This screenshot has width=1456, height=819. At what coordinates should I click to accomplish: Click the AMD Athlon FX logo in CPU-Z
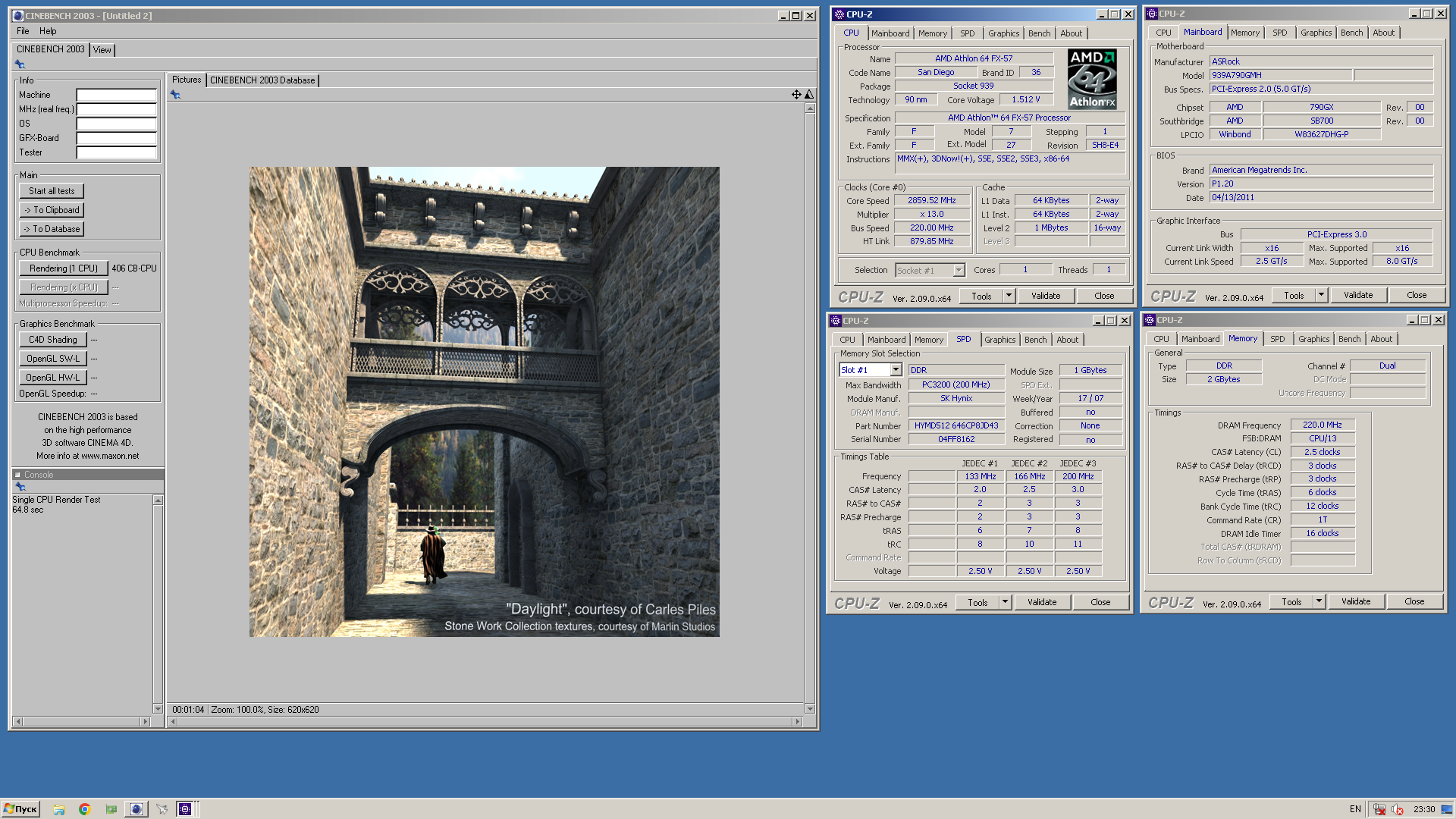point(1092,79)
